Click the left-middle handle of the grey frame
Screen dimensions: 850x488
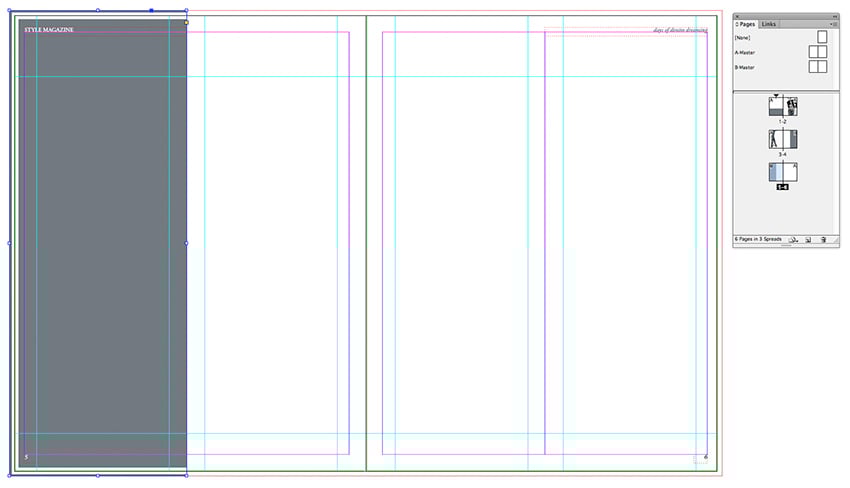(x=9, y=243)
